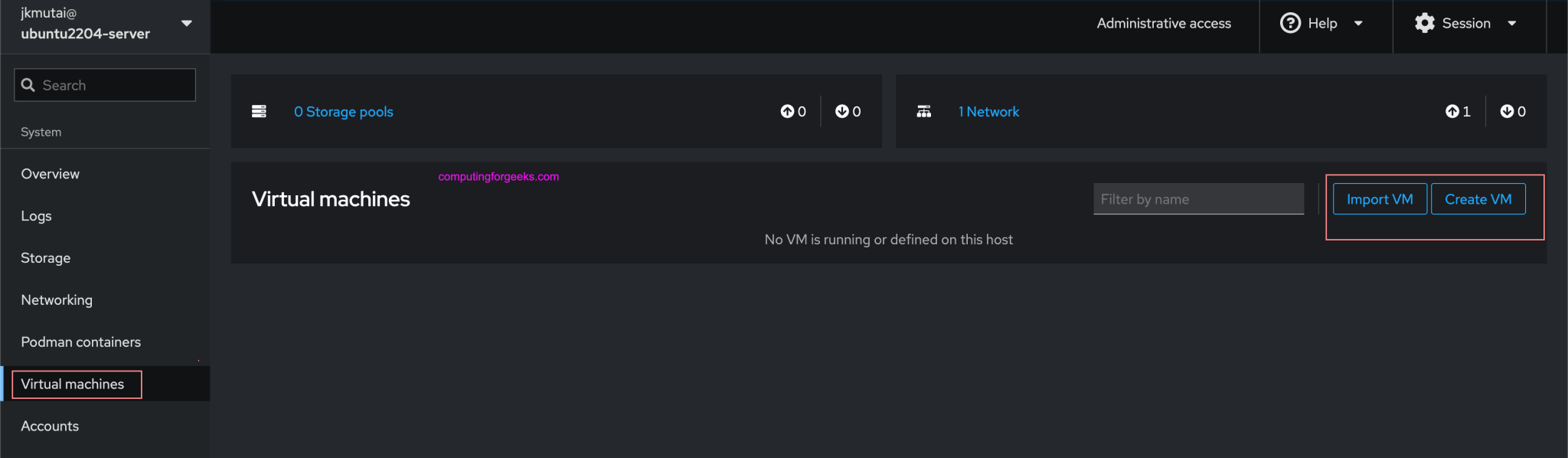Viewport: 1568px width, 458px height.
Task: Click the Session gear icon
Action: tap(1424, 24)
